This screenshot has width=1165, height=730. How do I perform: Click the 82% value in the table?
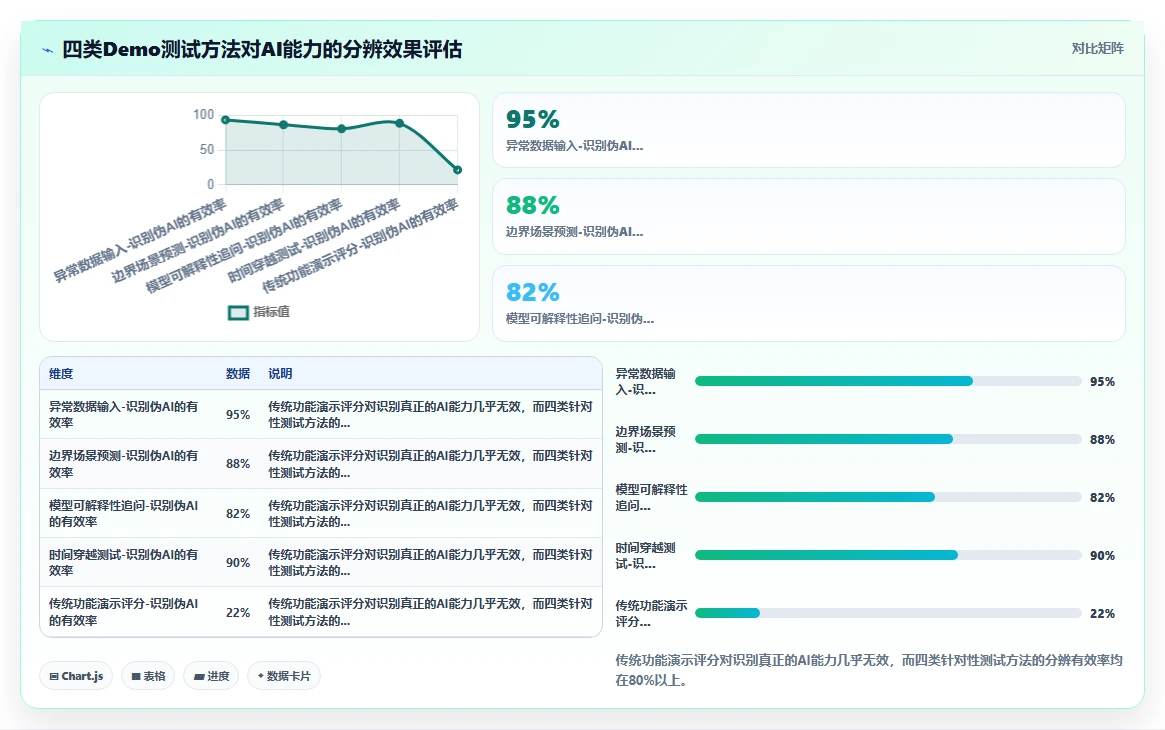[238, 513]
